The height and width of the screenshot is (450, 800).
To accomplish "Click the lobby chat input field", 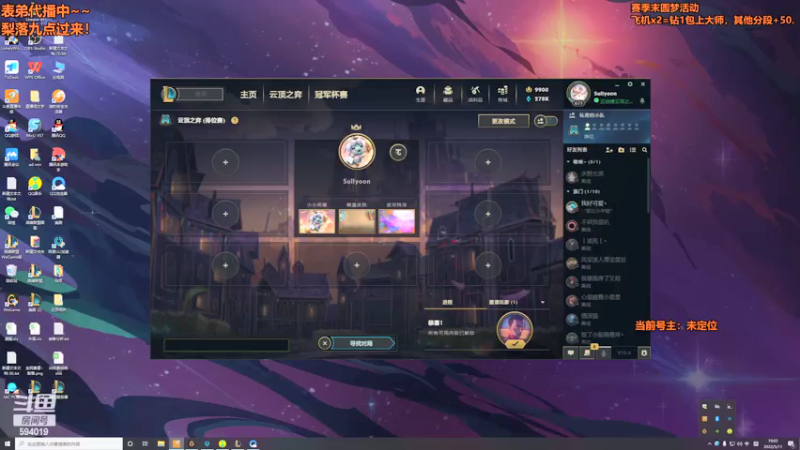I will tap(226, 345).
